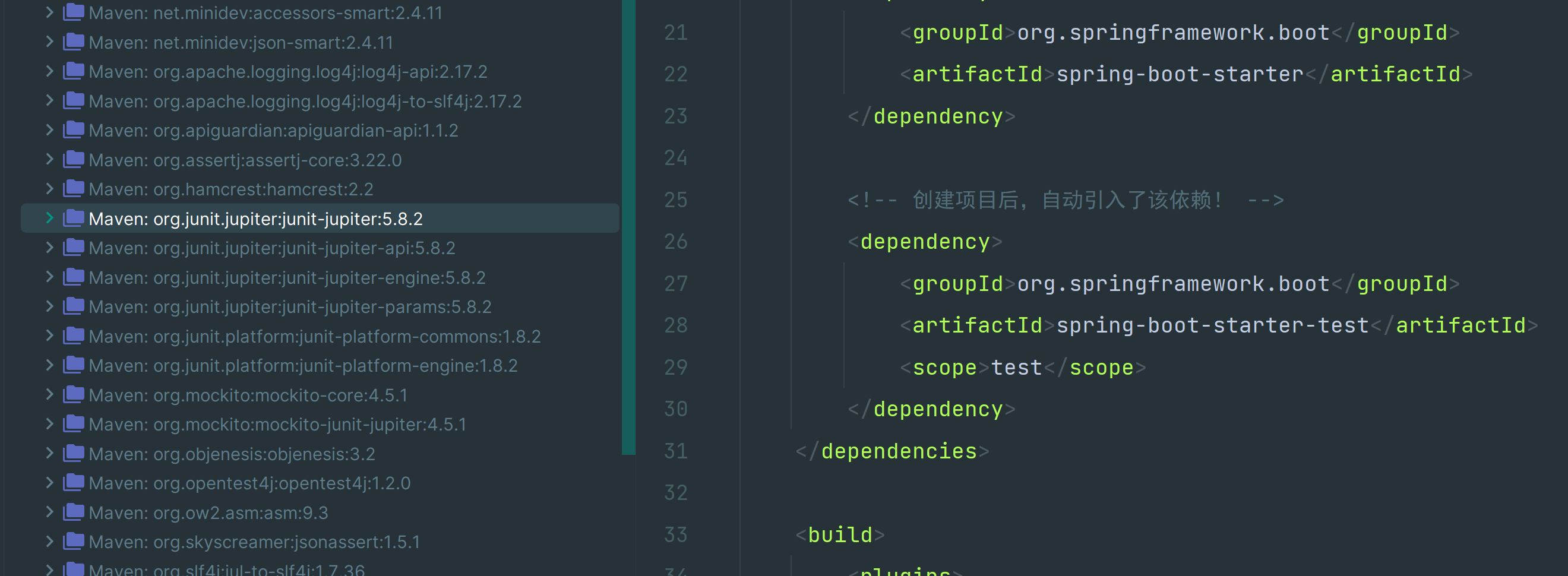The height and width of the screenshot is (576, 1568).
Task: Expand the org.ow2.asm:asm:9.3 node
Action: coord(50,511)
